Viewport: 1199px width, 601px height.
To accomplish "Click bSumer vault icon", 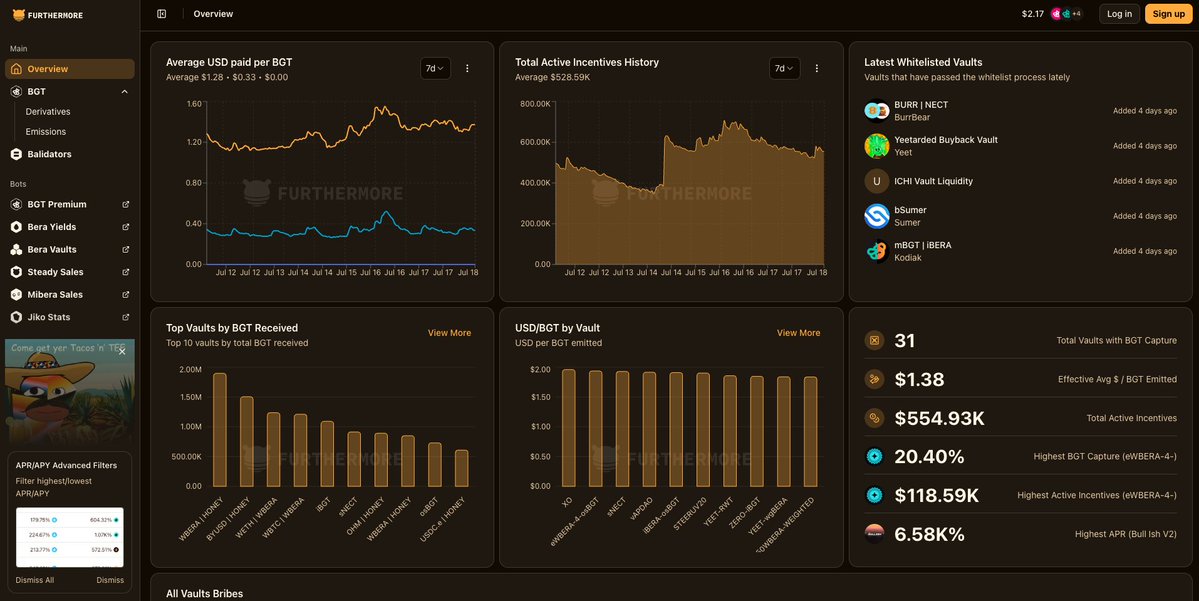I will 876,216.
